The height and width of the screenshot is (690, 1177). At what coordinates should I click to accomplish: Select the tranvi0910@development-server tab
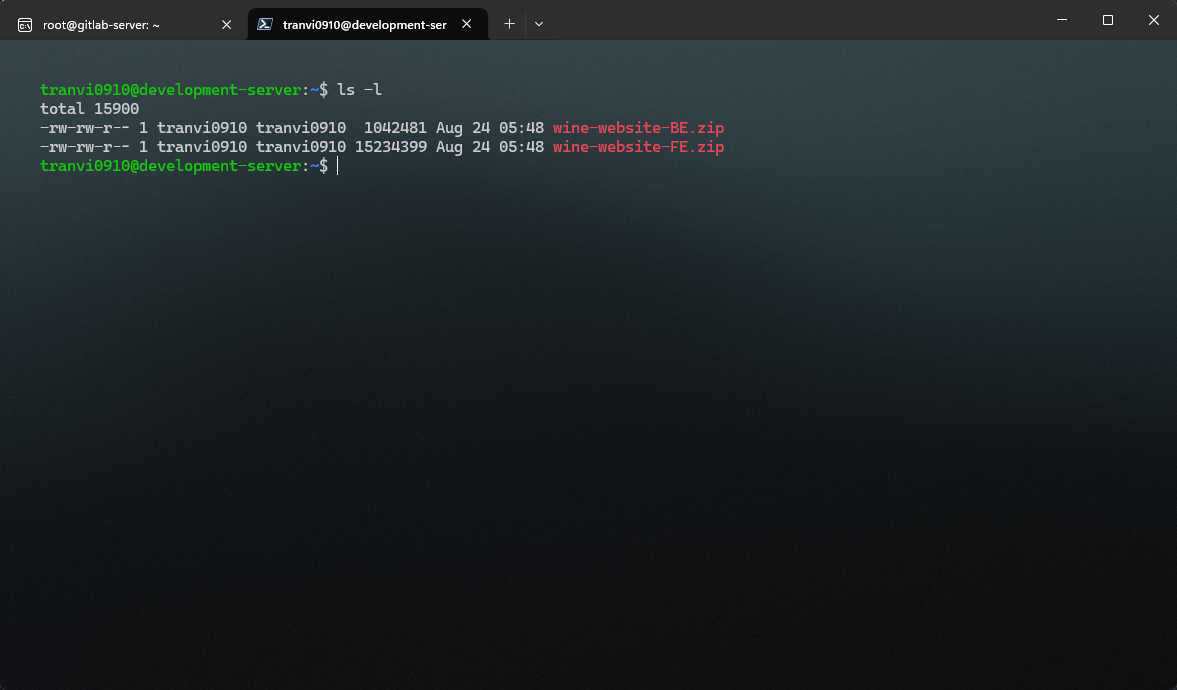[x=365, y=24]
